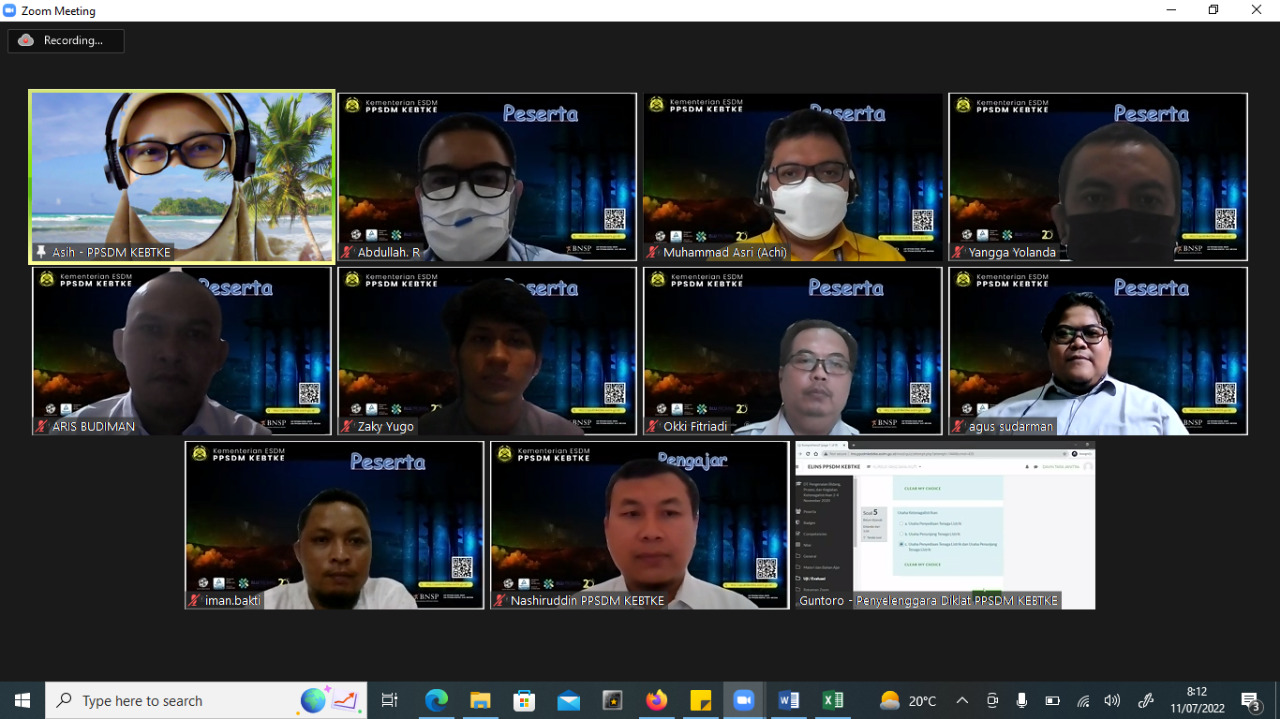Click muted mic icon beside agus sudarman
Viewport: 1280px width, 719px height.
pos(958,427)
